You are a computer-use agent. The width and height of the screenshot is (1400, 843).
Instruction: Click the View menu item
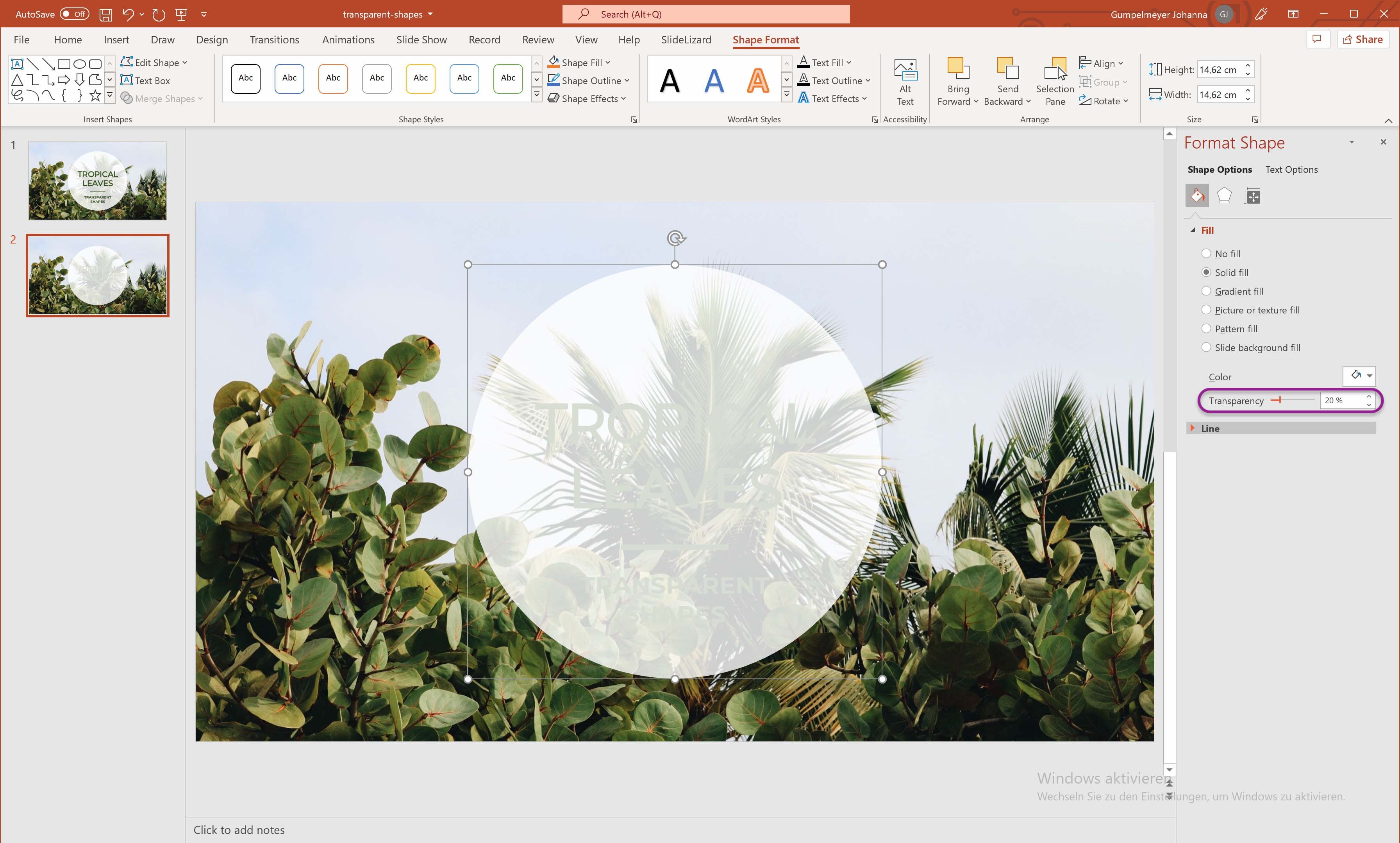585,39
